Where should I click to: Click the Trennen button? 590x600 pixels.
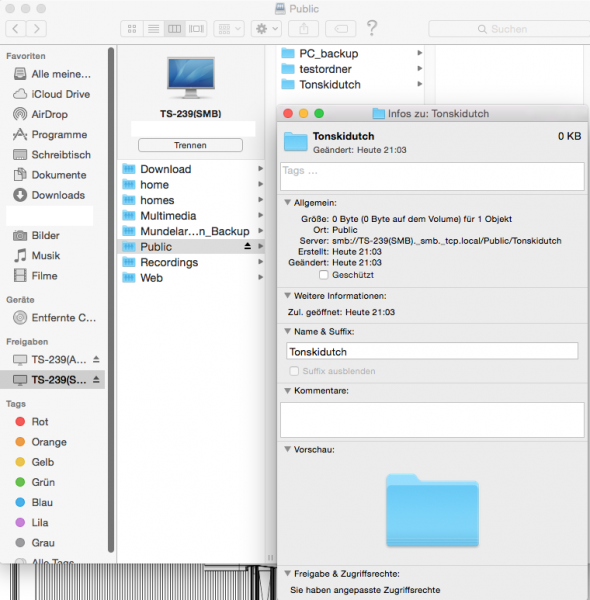click(x=190, y=145)
